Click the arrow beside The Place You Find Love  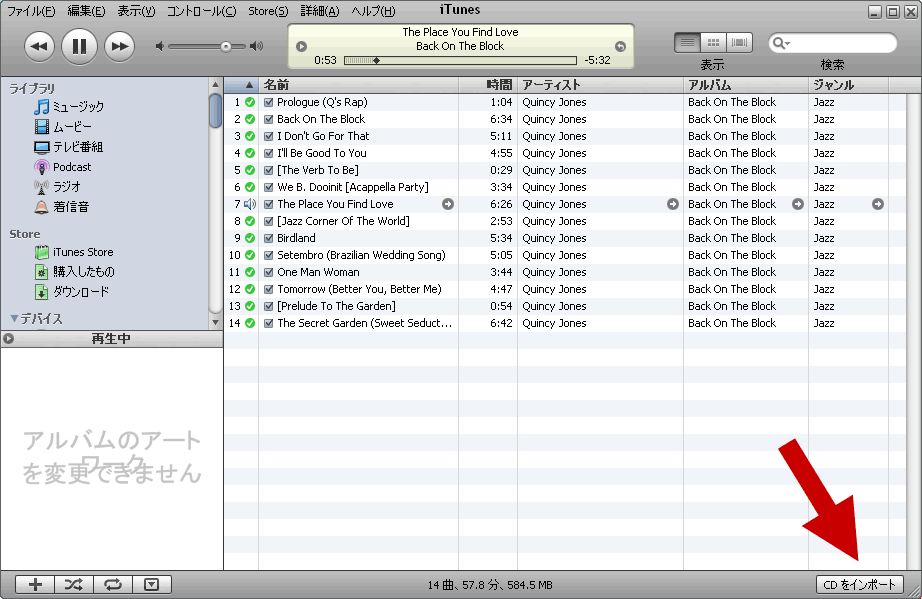[448, 204]
